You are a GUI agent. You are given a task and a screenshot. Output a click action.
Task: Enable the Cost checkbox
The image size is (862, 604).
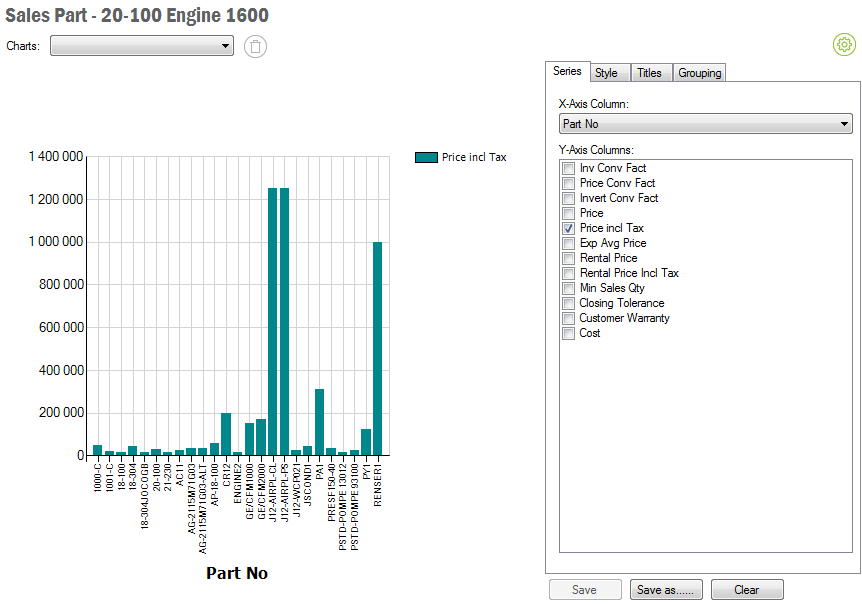point(568,333)
